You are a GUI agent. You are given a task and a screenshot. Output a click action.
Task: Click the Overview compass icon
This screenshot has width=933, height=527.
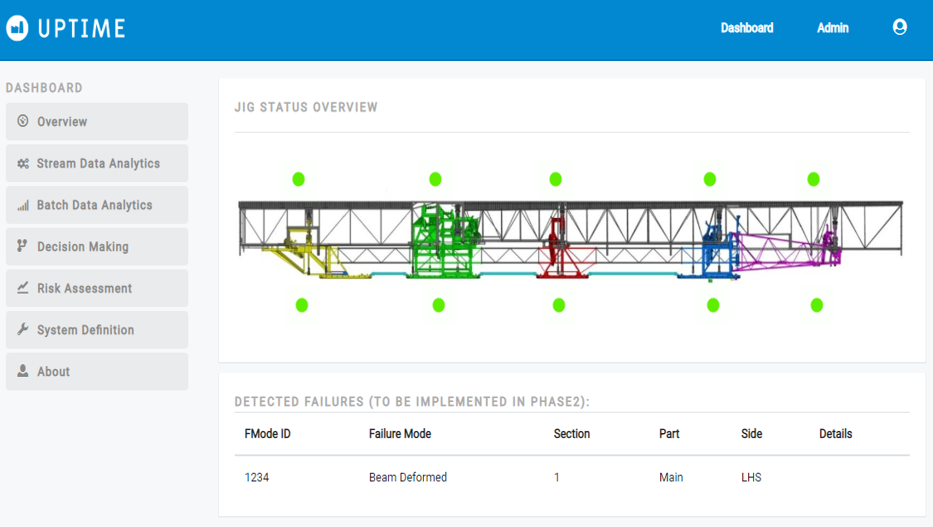point(23,121)
